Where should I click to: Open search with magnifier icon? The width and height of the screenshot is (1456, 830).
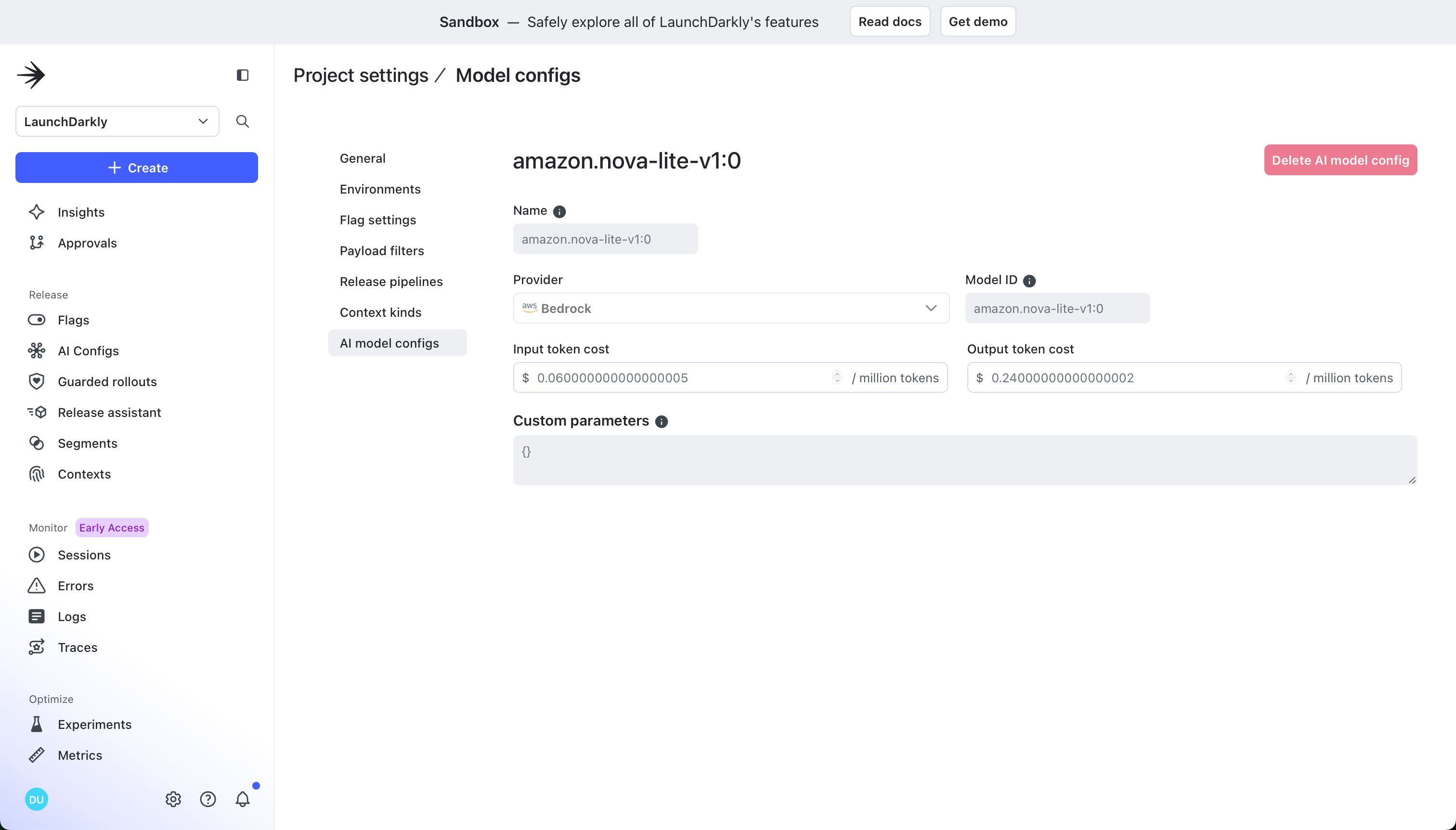[x=242, y=121]
